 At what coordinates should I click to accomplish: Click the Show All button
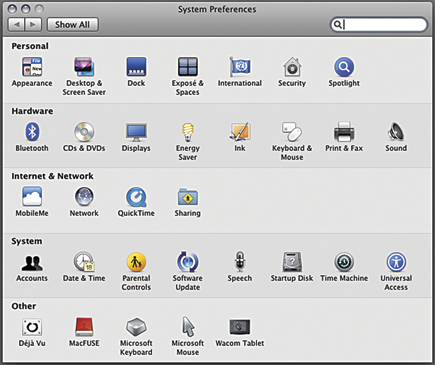click(x=73, y=25)
